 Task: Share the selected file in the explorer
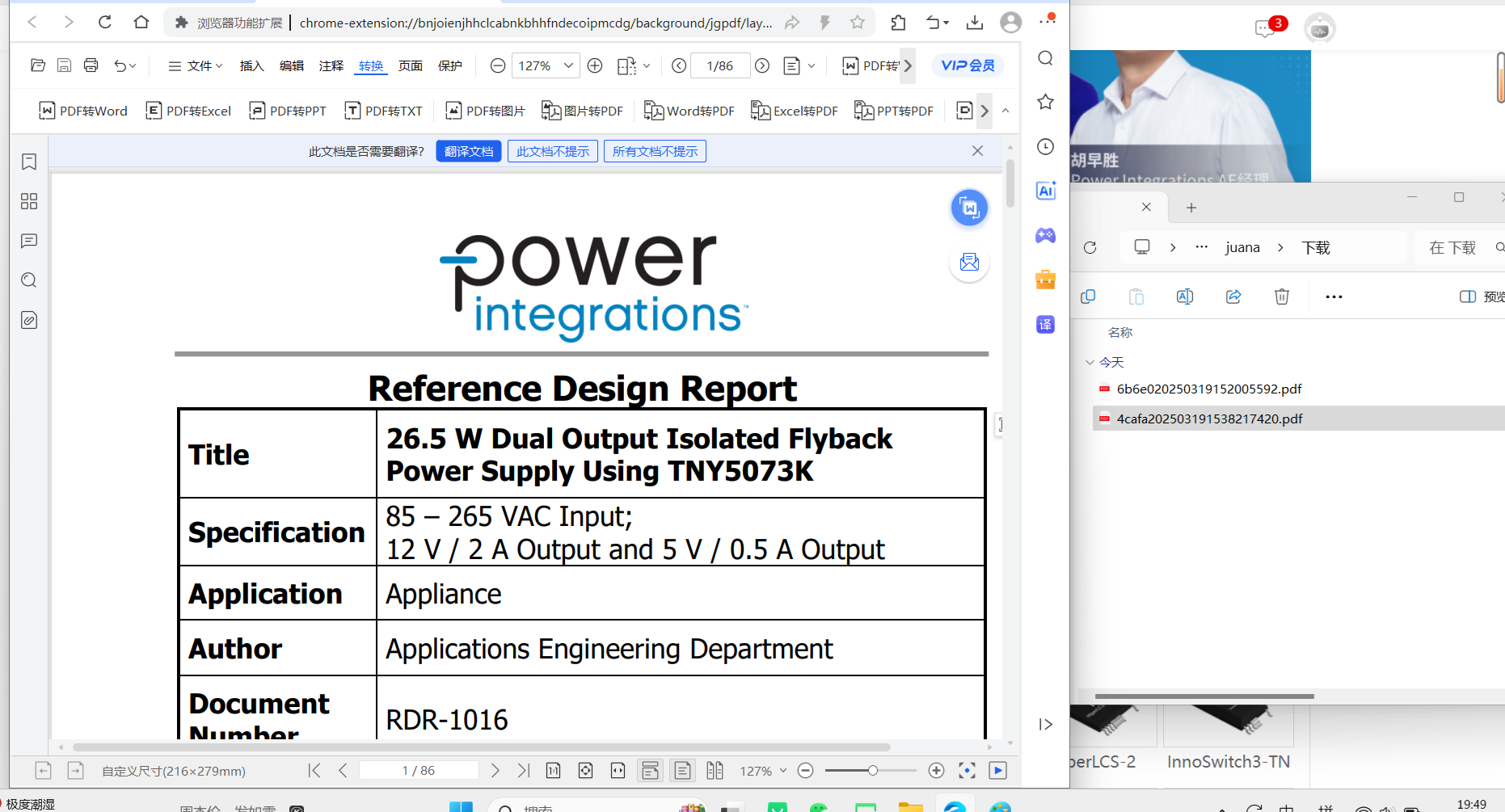[x=1233, y=297]
